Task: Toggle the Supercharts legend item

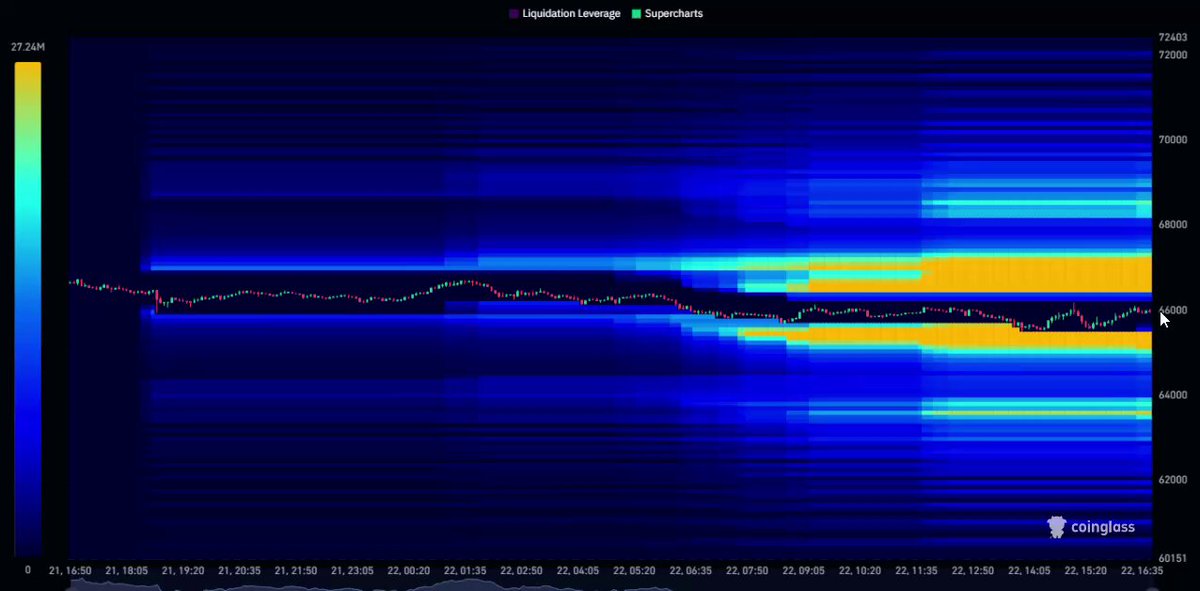Action: pyautogui.click(x=665, y=14)
